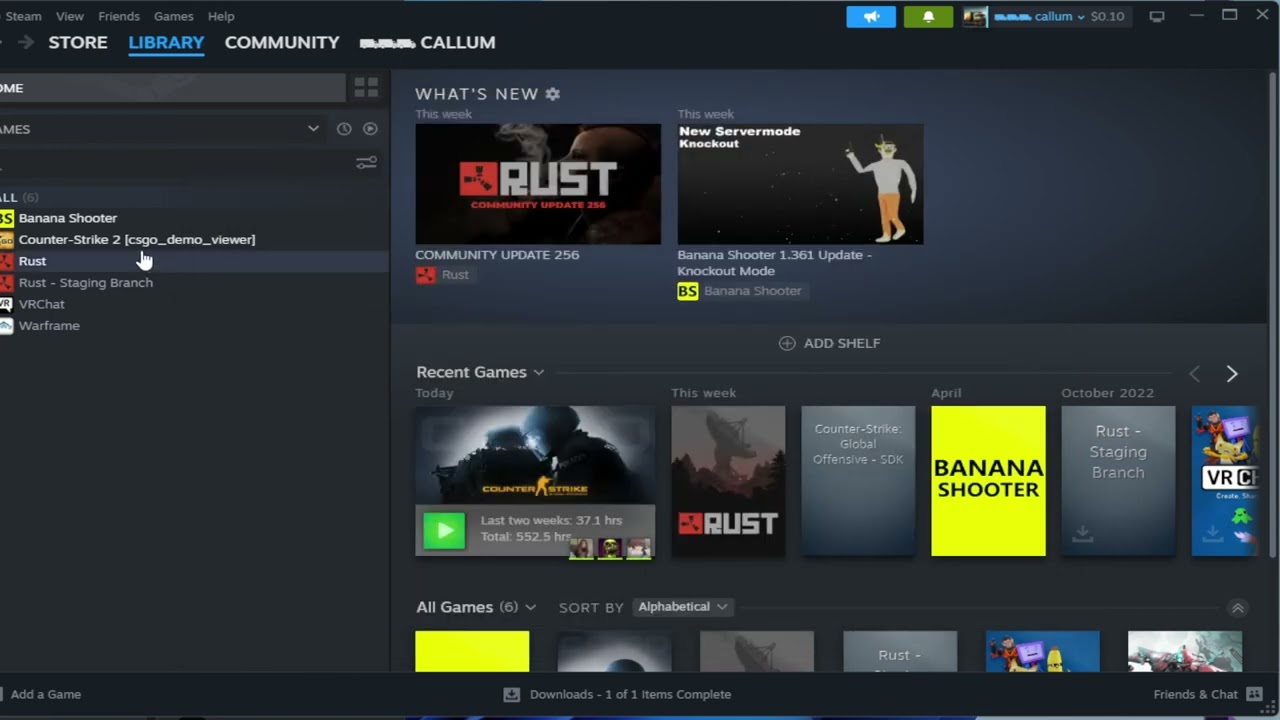Click Add a Game link
Viewport: 1280px width, 720px height.
[46, 694]
